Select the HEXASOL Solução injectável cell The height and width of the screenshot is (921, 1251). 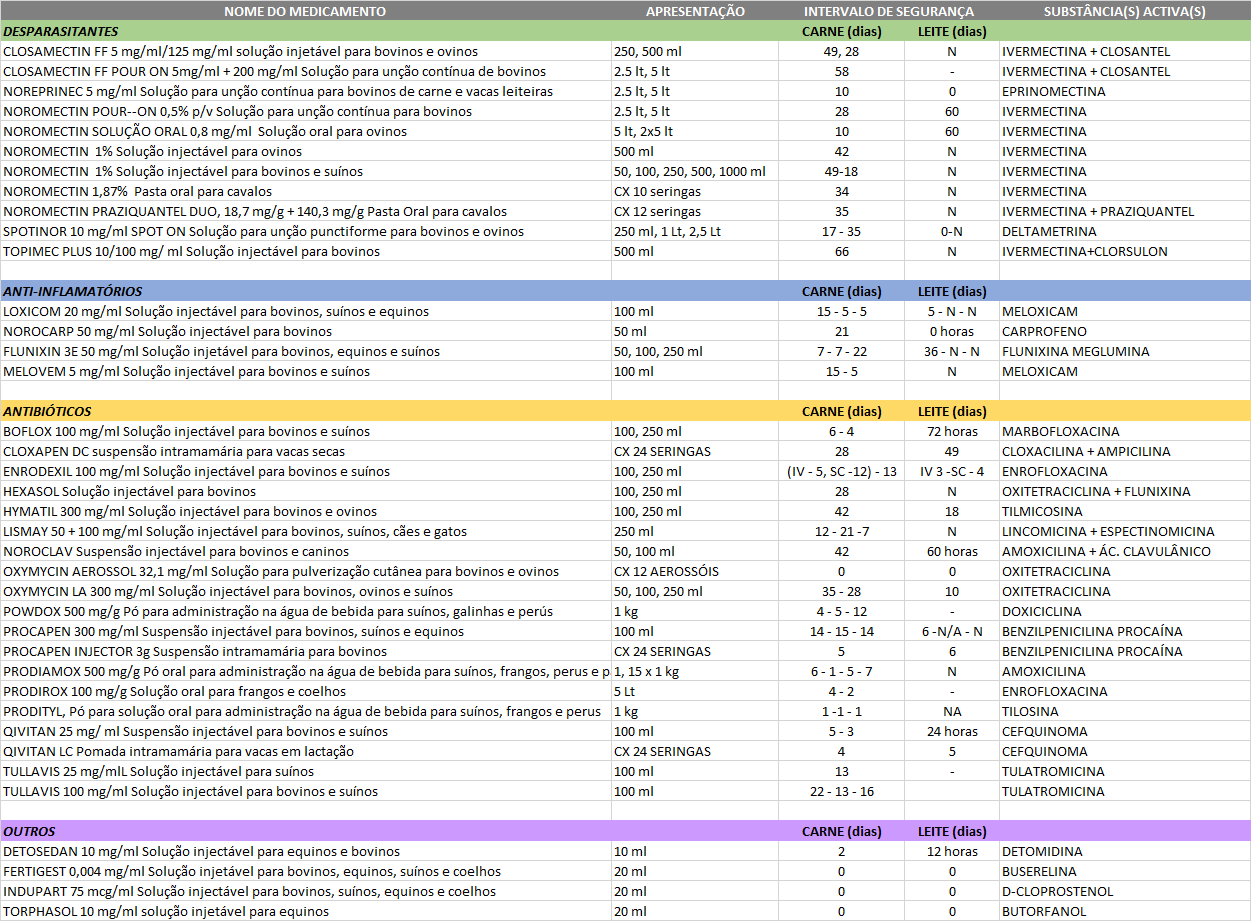(305, 491)
